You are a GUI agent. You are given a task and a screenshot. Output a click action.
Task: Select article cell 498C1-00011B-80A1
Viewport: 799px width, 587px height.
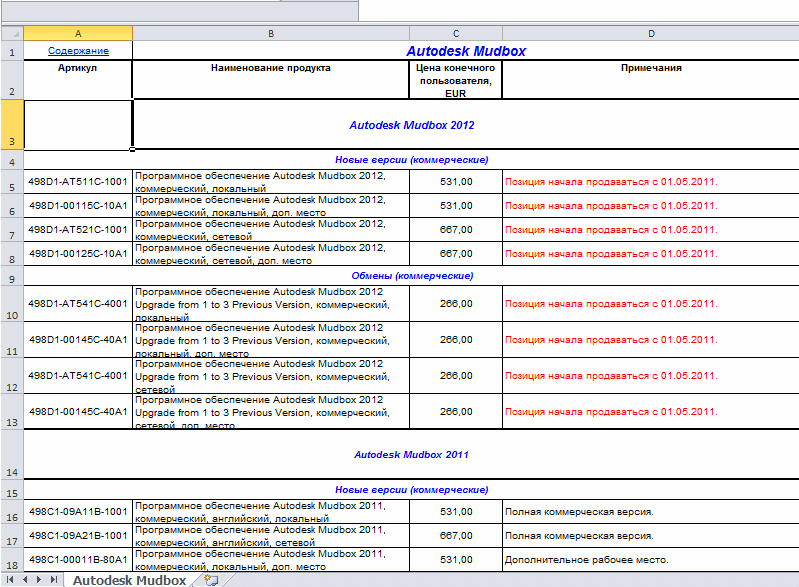pos(77,559)
